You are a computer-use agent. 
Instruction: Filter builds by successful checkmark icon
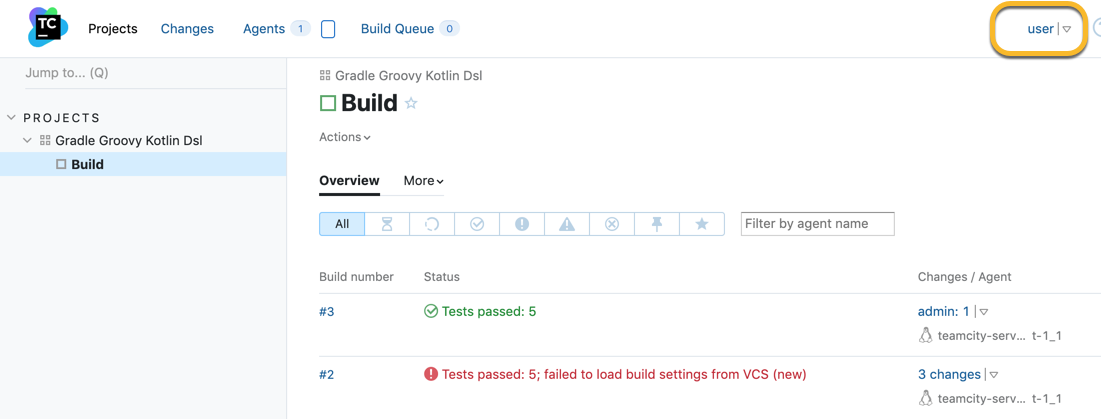(477, 224)
